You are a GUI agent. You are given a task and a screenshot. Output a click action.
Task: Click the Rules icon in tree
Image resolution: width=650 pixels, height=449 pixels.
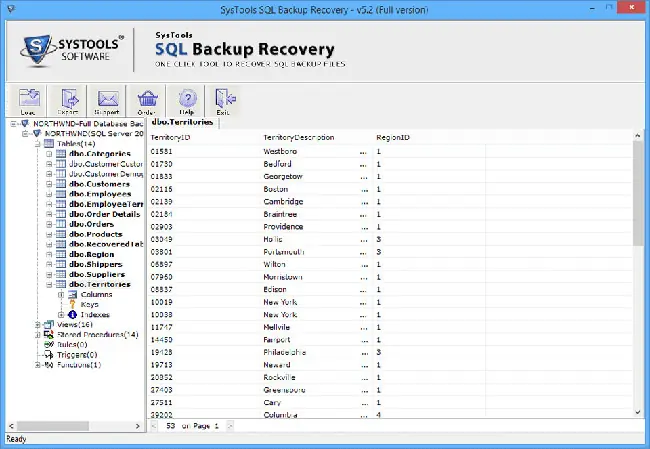coord(49,345)
